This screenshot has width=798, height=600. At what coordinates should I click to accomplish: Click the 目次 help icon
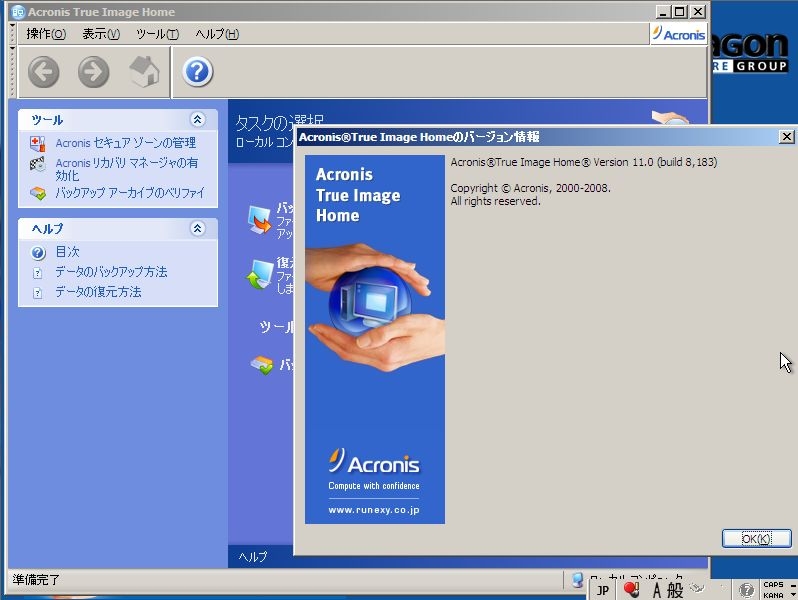click(38, 252)
